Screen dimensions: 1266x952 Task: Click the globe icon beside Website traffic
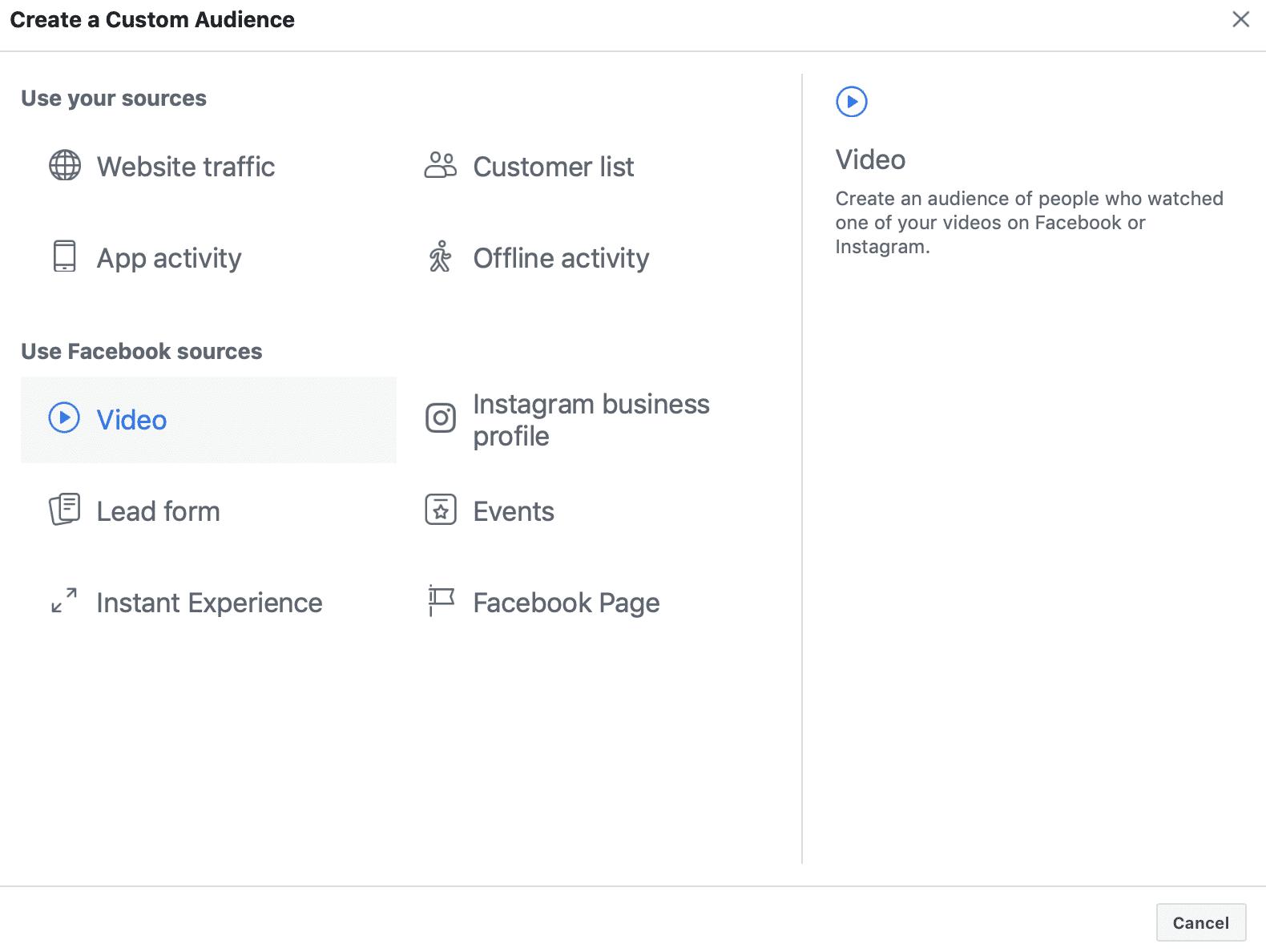click(x=65, y=166)
